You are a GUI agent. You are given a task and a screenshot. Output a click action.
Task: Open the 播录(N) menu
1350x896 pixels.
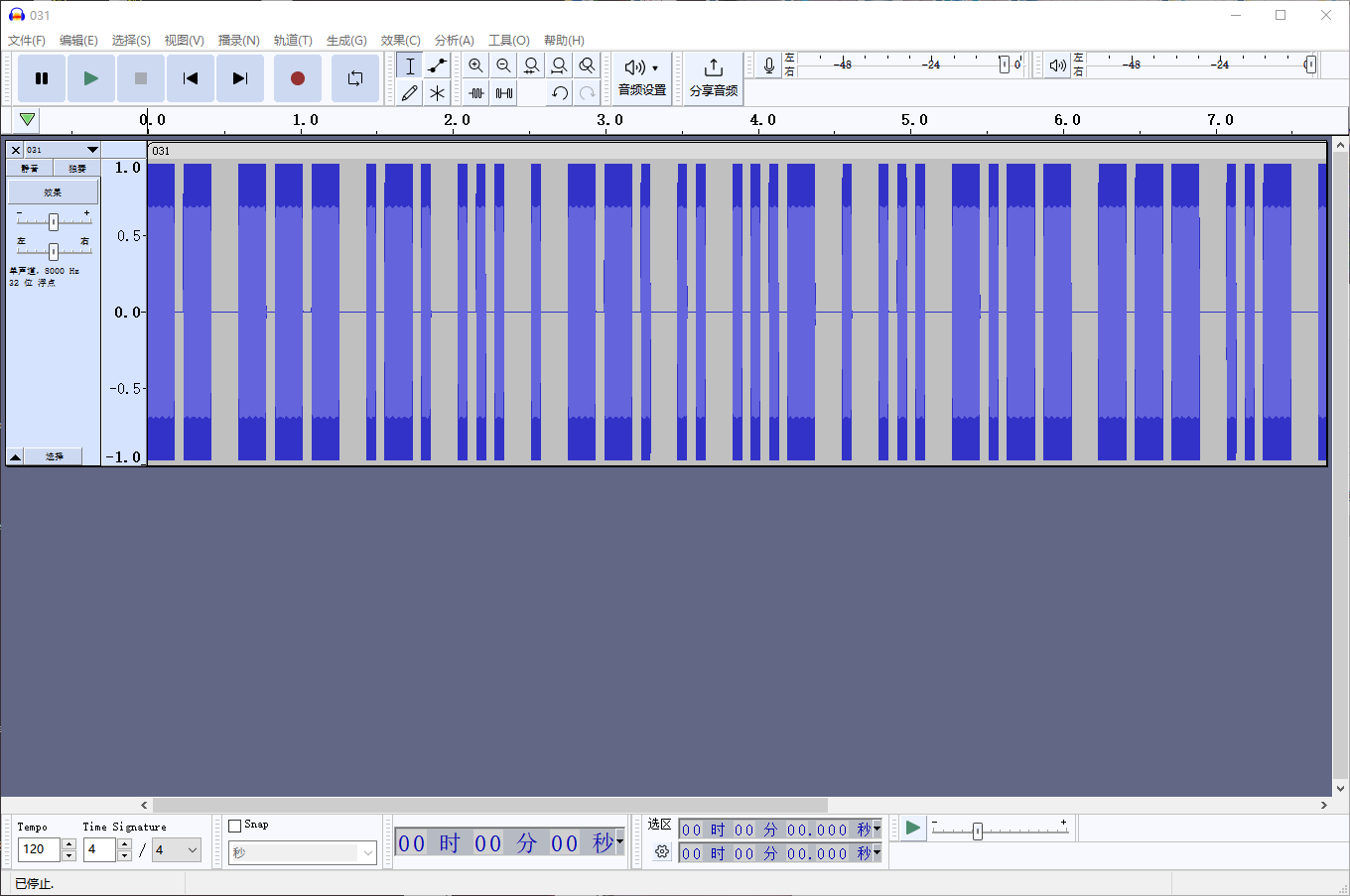(239, 41)
